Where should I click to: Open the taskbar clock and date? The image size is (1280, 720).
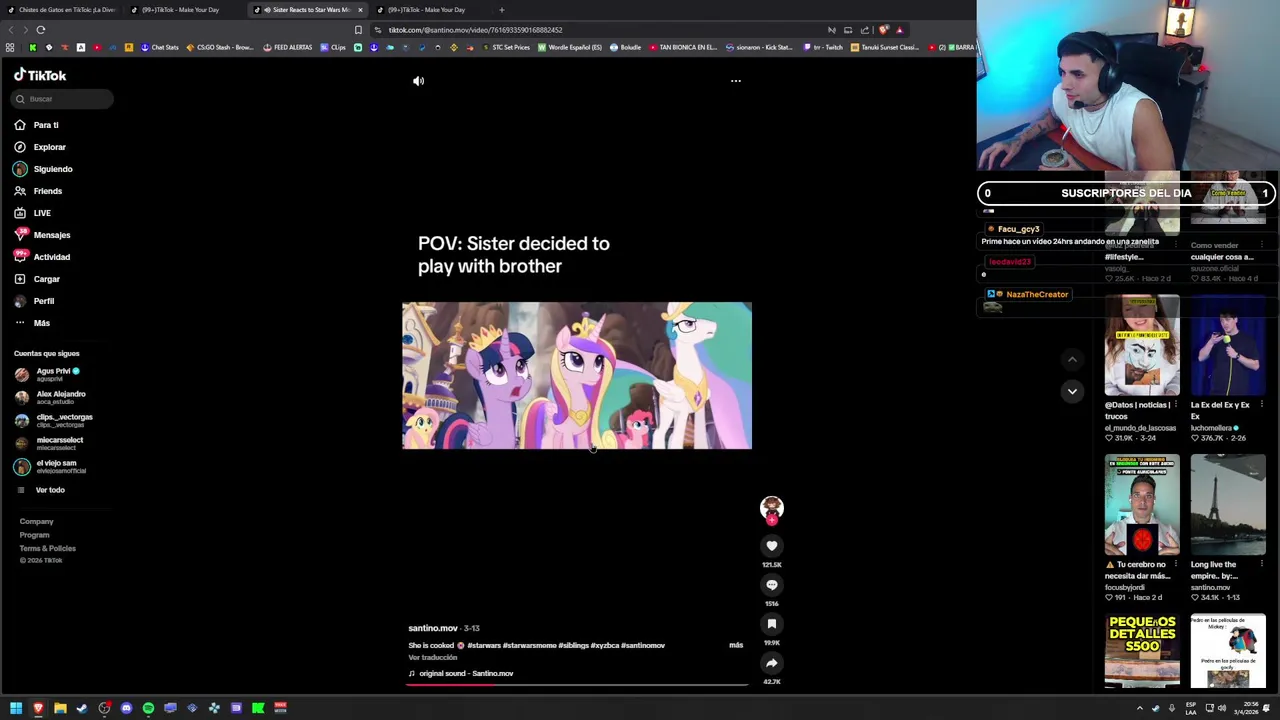tap(1246, 708)
